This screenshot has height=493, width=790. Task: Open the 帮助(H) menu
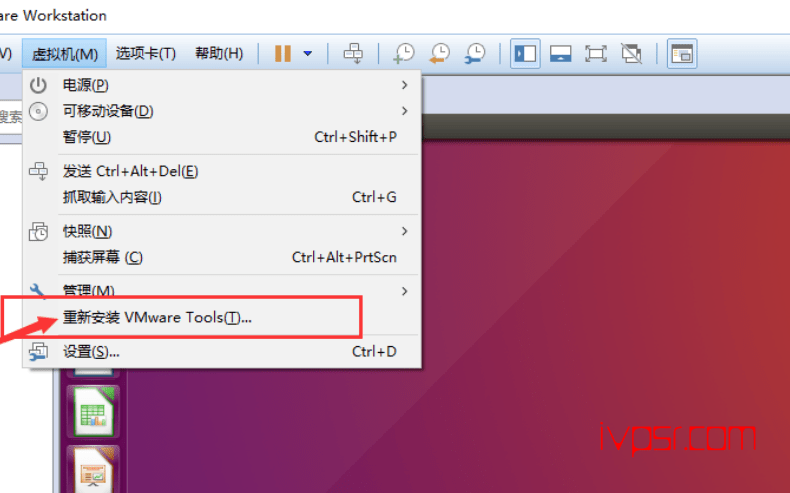(x=219, y=53)
